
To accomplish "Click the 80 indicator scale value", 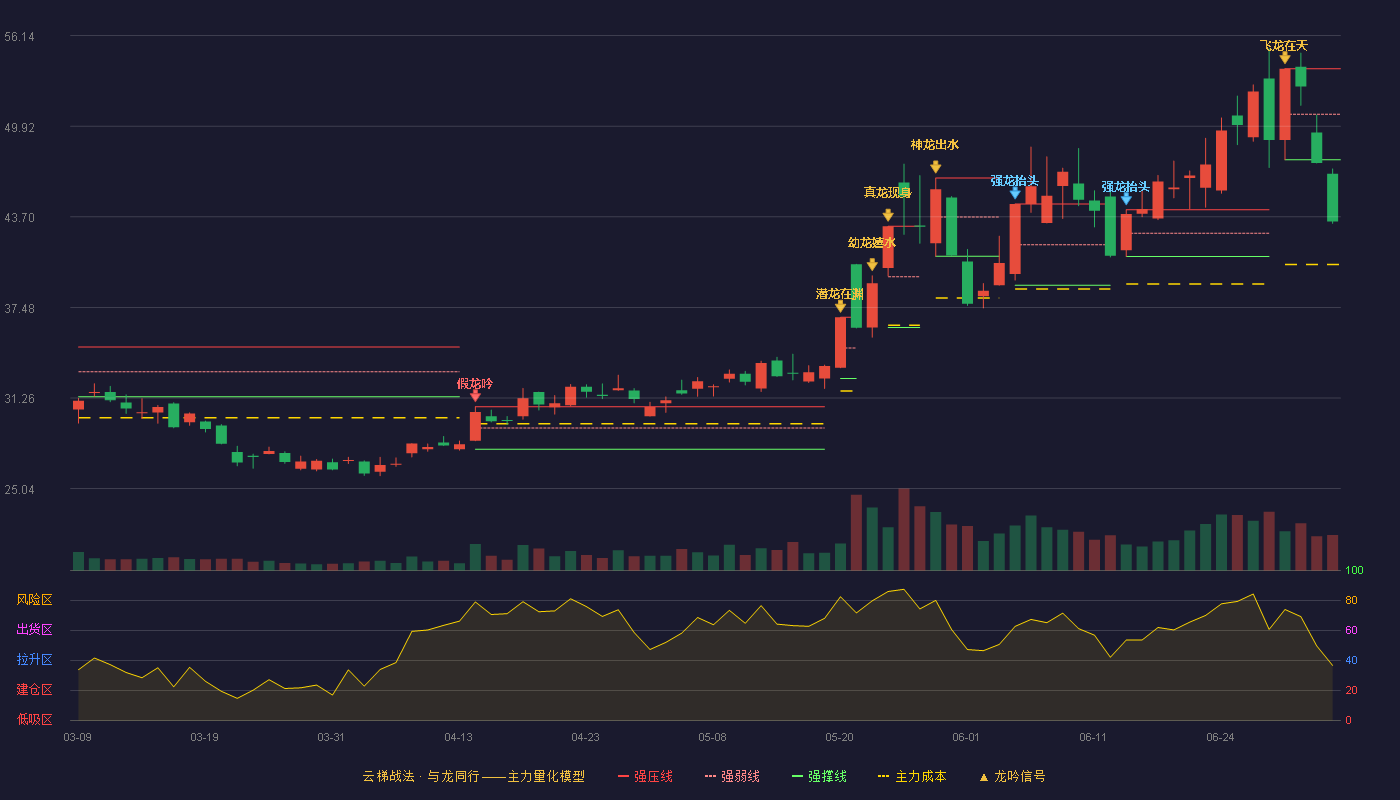I will pos(1351,600).
